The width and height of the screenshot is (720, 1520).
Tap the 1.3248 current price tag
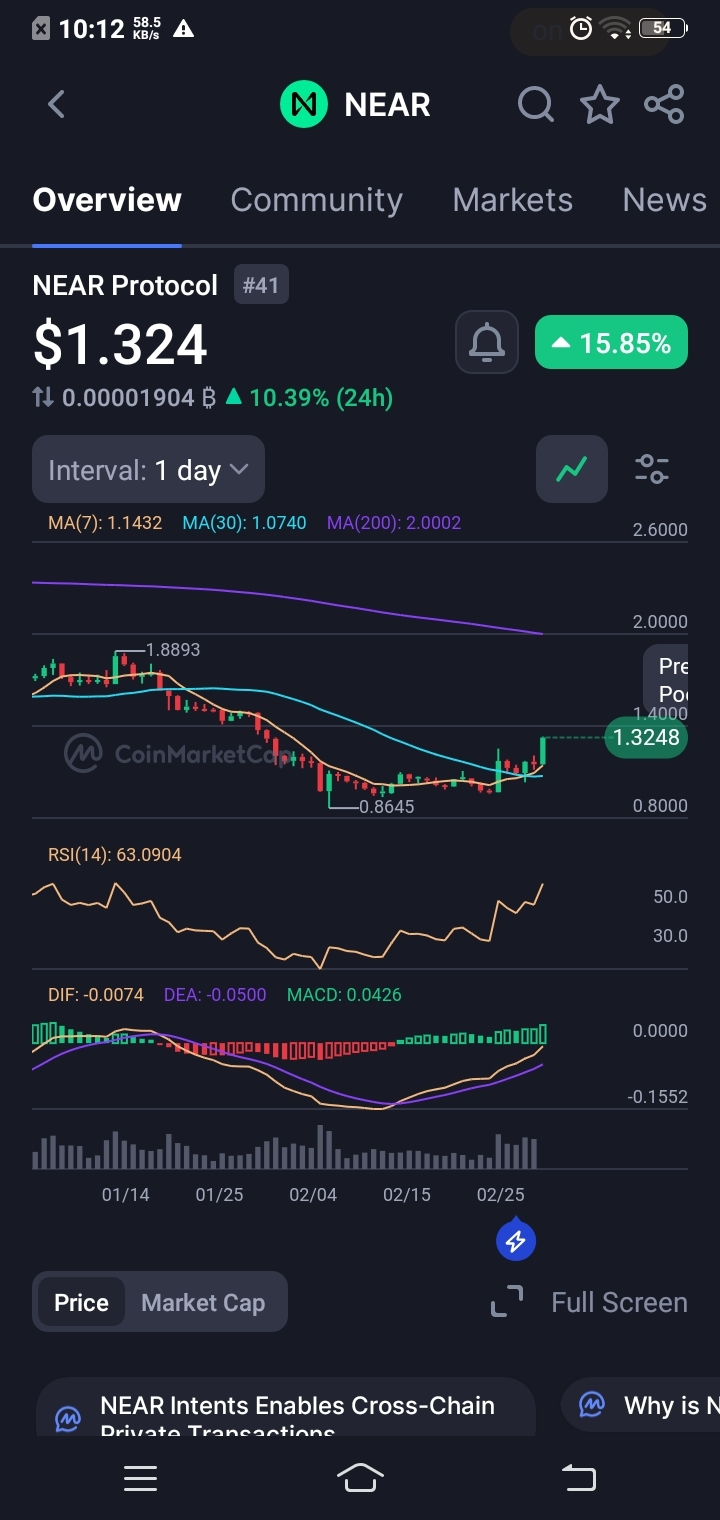coord(646,738)
